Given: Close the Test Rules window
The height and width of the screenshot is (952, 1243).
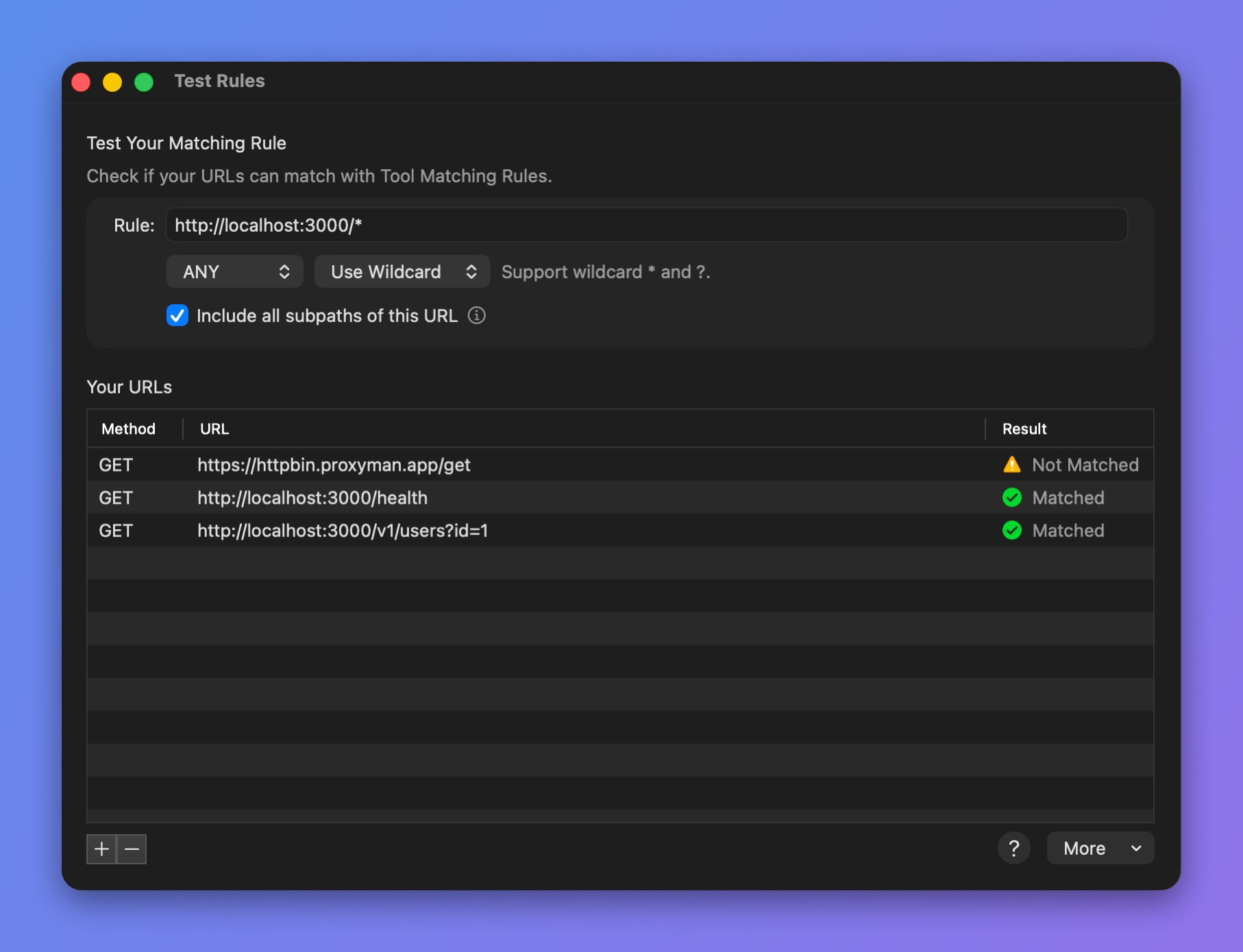Looking at the screenshot, I should [81, 82].
